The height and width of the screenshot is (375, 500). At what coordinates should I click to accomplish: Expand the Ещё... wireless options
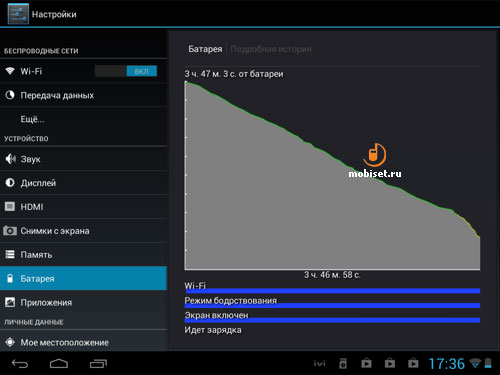tap(83, 119)
